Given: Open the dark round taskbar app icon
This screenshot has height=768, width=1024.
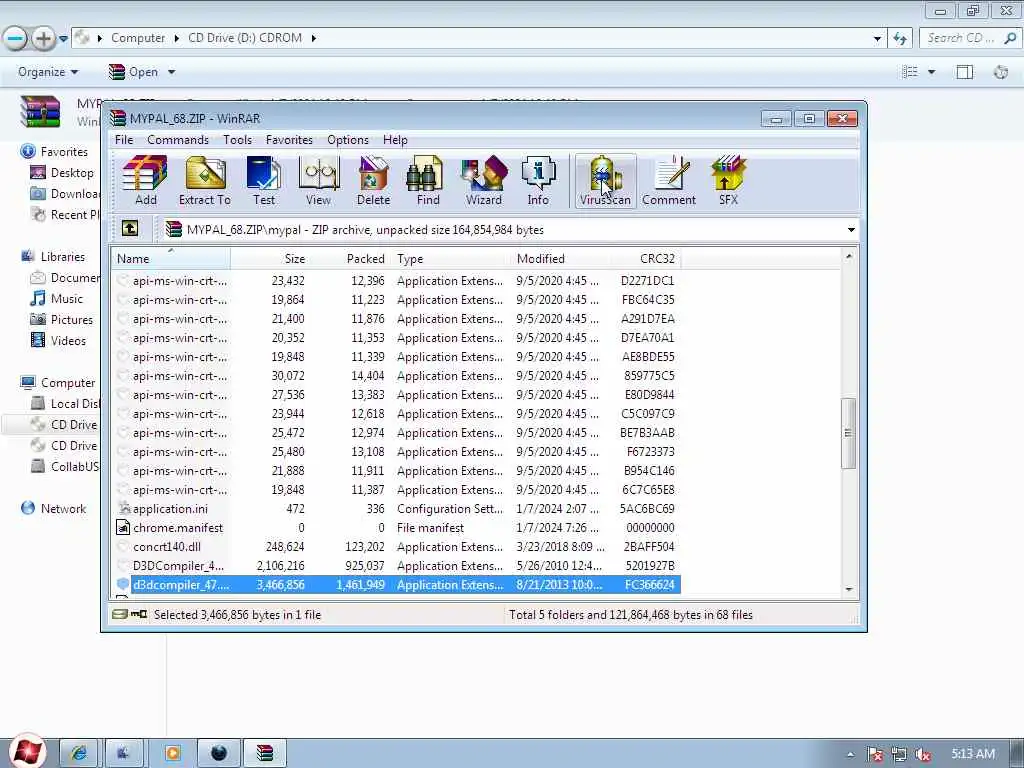Looking at the screenshot, I should (x=219, y=753).
